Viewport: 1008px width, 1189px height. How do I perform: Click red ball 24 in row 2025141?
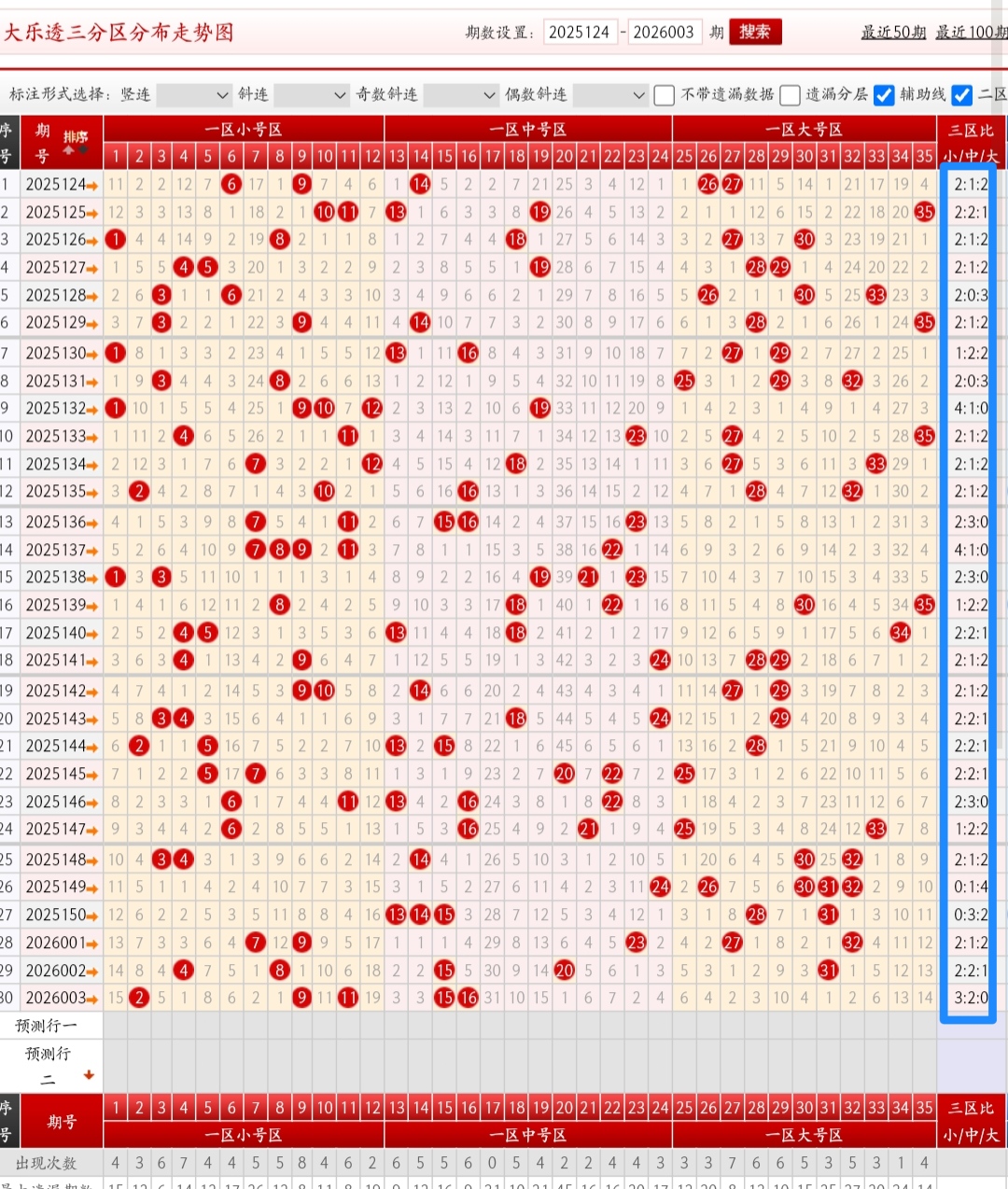point(660,660)
